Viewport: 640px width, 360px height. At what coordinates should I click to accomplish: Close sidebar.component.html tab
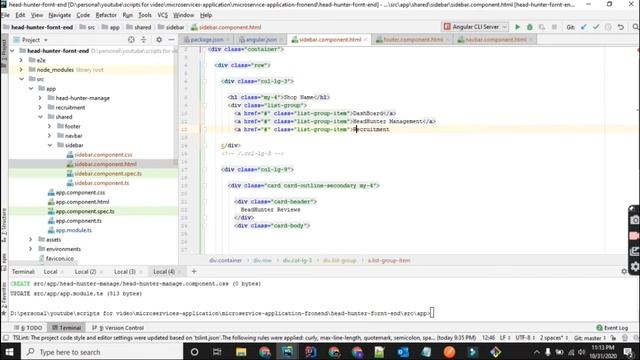click(x=366, y=40)
